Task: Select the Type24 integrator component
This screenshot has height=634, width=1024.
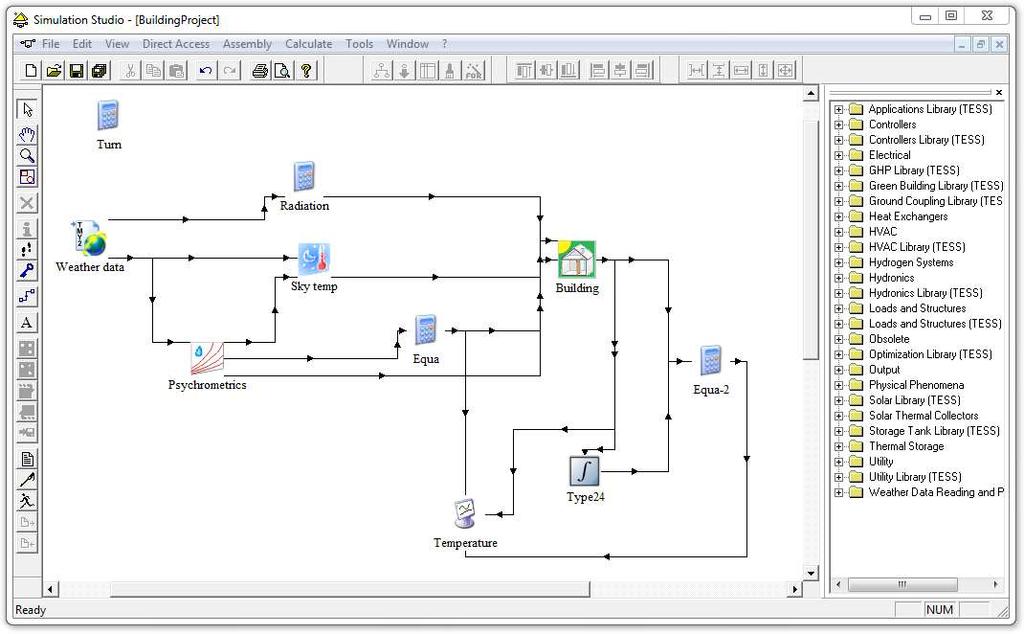Action: click(x=584, y=471)
